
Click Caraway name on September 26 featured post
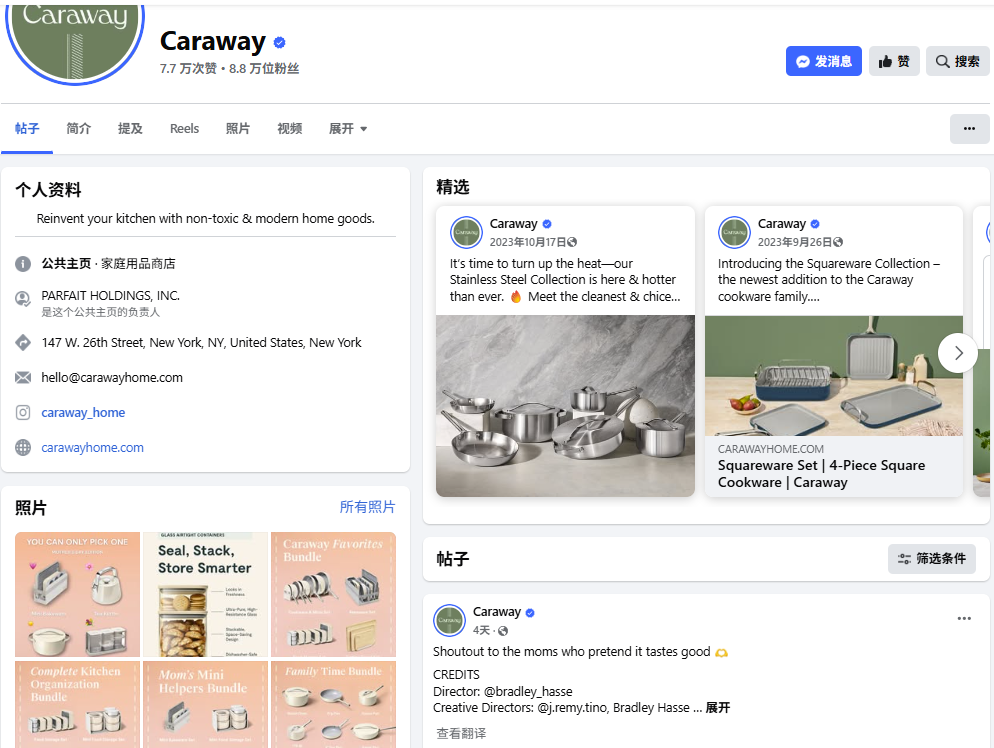click(782, 224)
